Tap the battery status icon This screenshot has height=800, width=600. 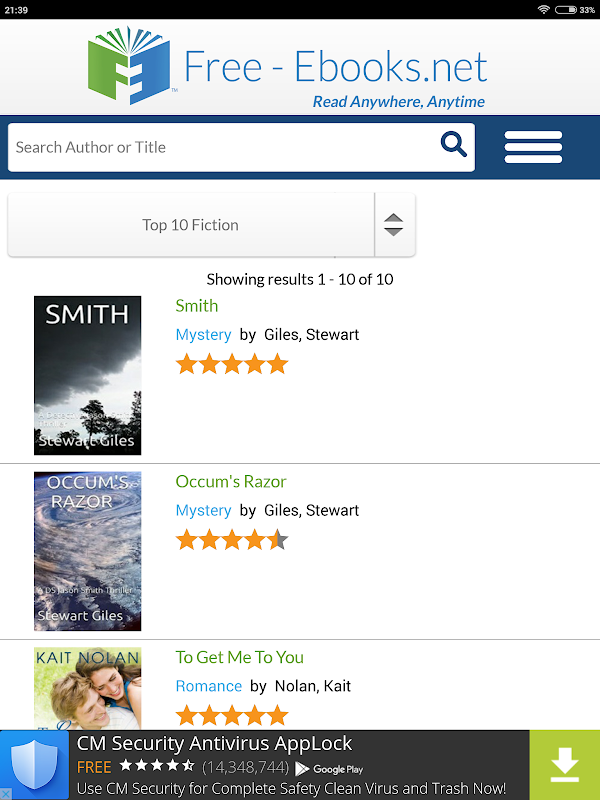coord(567,9)
